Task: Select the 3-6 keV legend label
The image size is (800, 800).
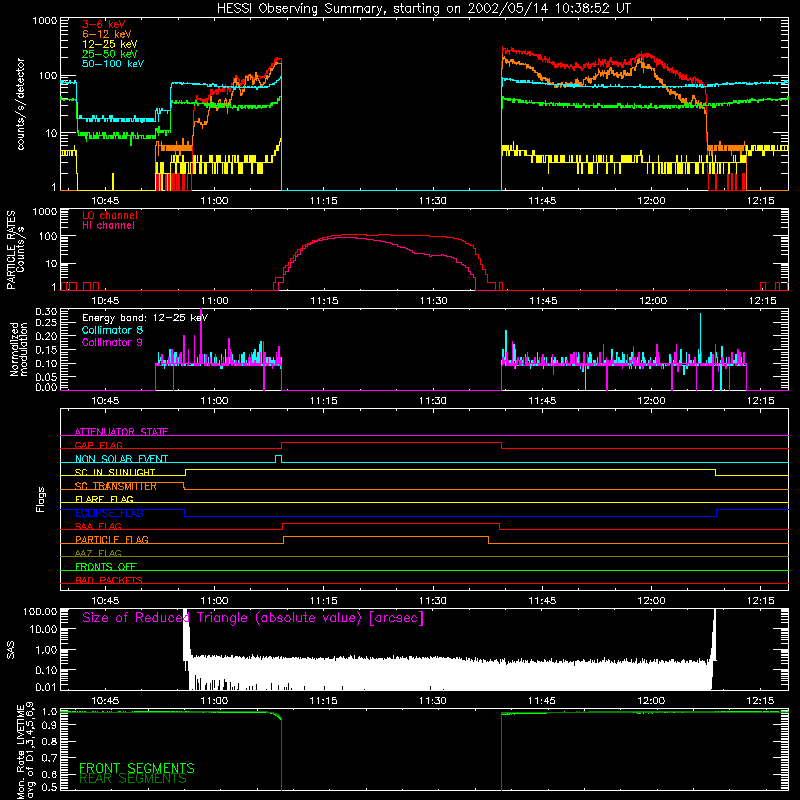Action: tap(103, 24)
